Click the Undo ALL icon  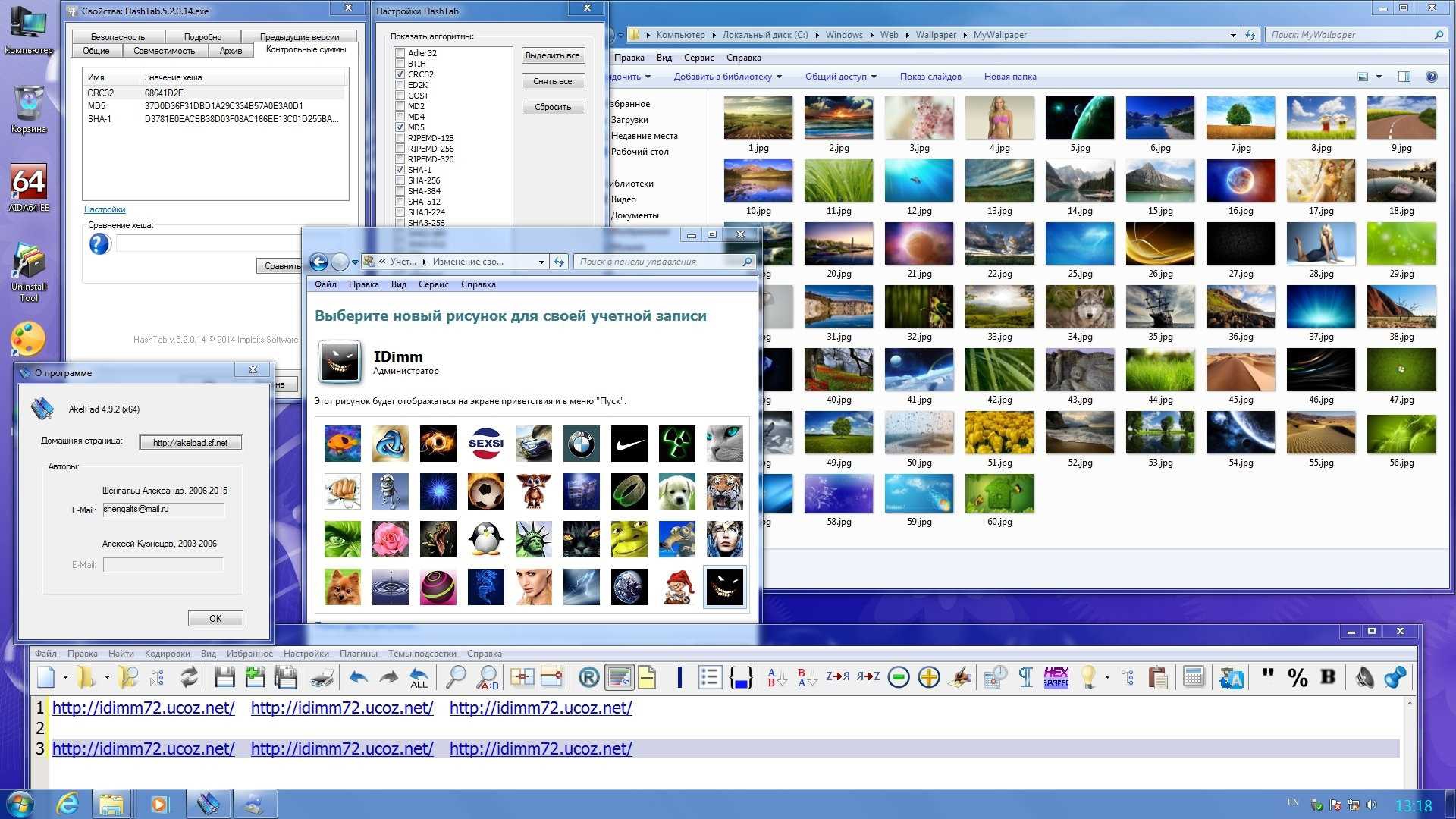pyautogui.click(x=419, y=677)
